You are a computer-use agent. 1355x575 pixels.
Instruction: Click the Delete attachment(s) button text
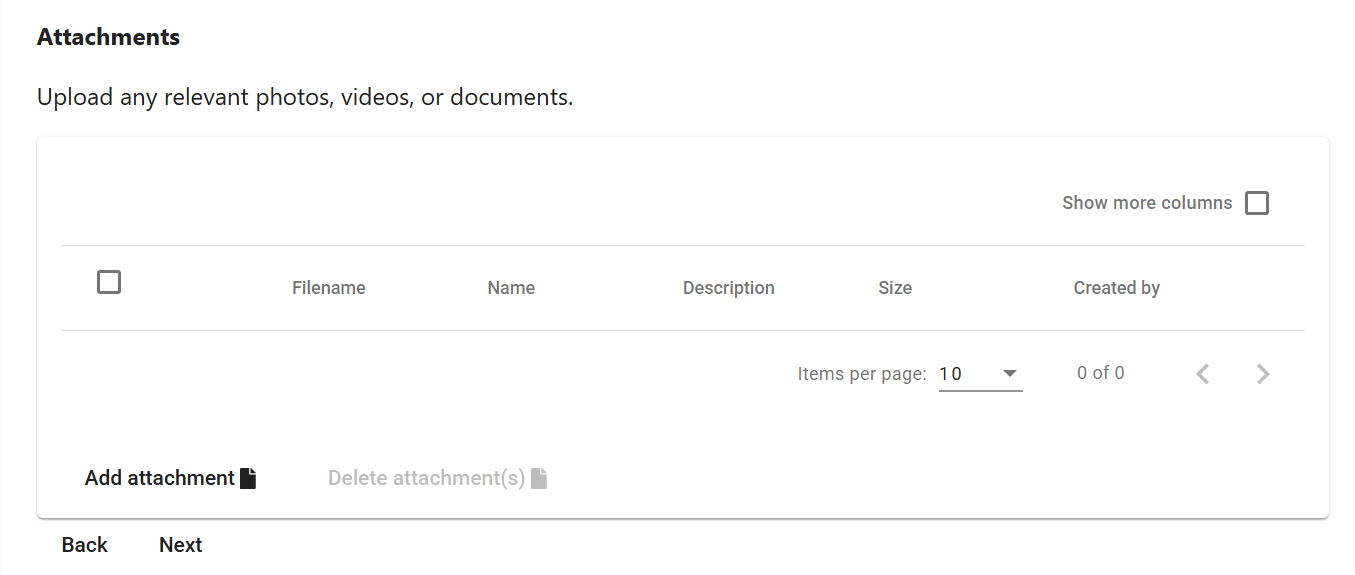click(427, 478)
